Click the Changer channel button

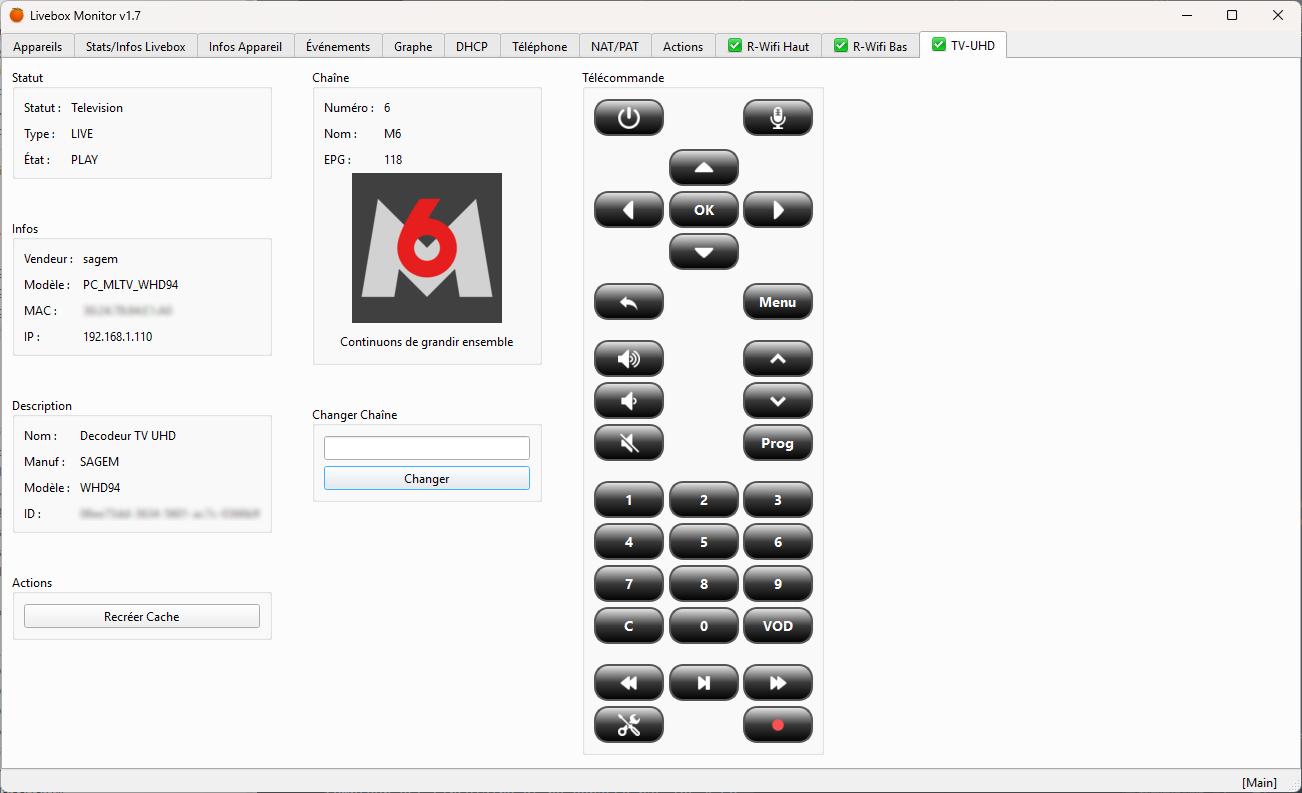[x=427, y=479]
